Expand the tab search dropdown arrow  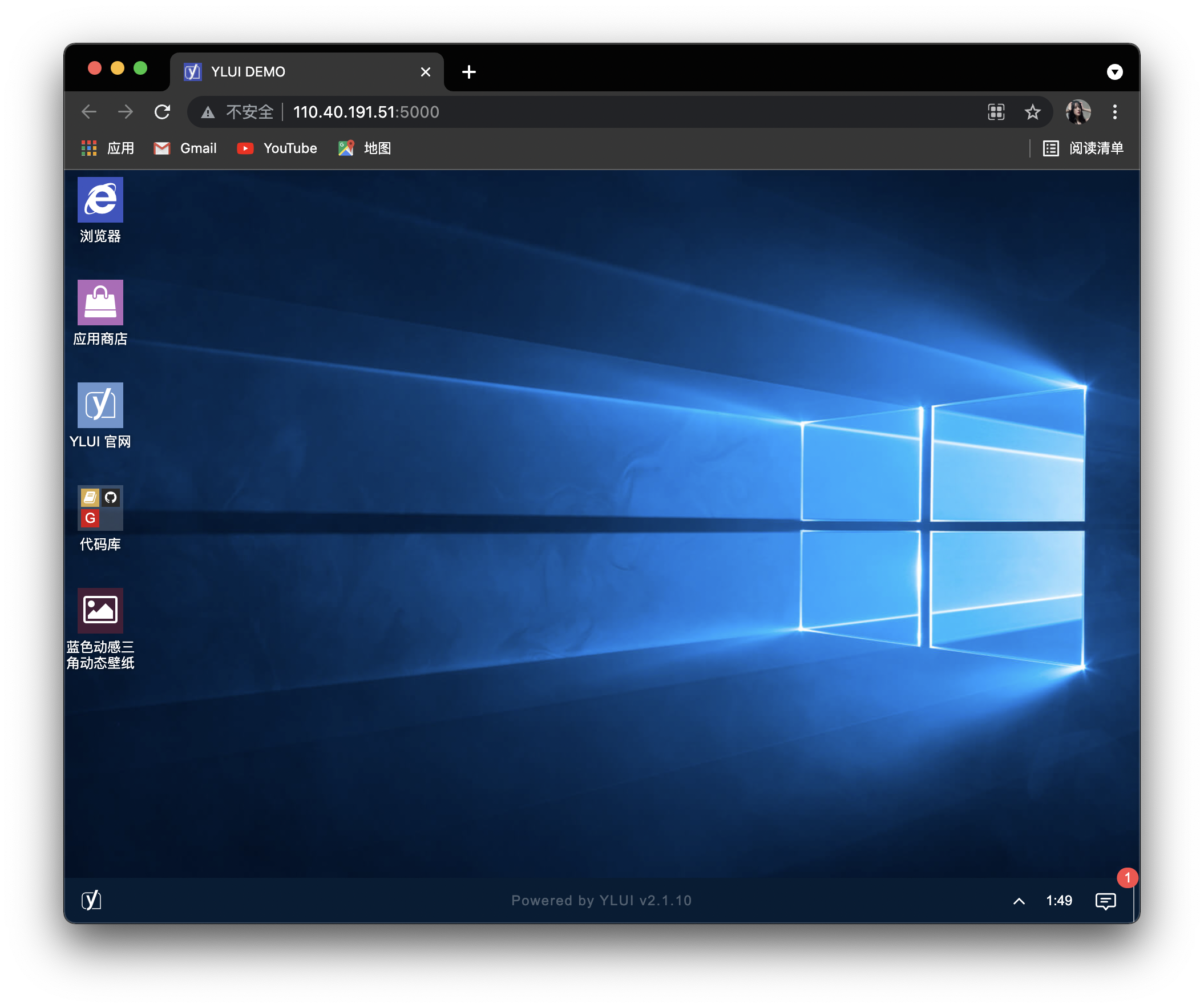coord(1114,72)
